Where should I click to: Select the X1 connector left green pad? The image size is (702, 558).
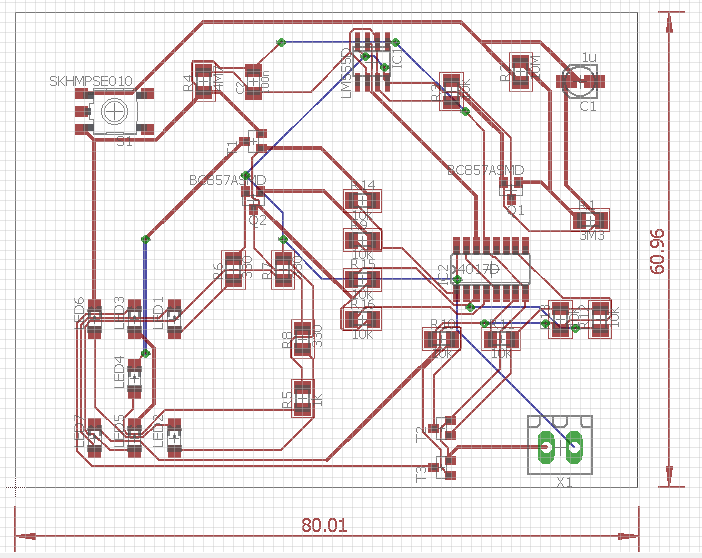(x=547, y=448)
